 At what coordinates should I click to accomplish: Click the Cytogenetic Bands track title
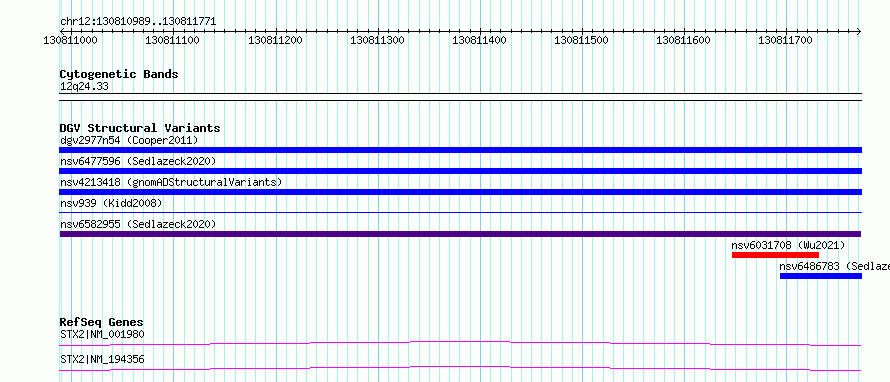click(x=119, y=74)
